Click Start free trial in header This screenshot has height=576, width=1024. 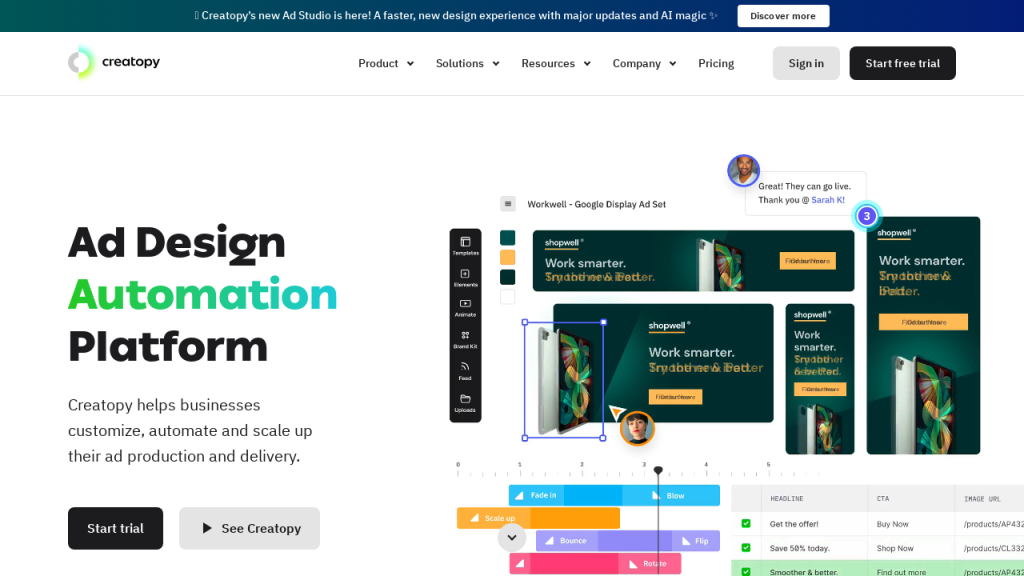click(903, 63)
